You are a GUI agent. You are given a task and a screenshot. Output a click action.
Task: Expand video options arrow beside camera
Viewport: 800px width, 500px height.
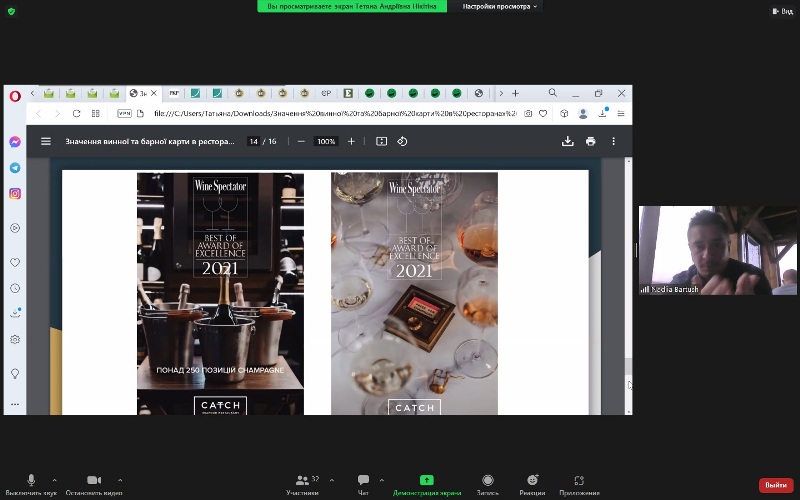coord(120,480)
